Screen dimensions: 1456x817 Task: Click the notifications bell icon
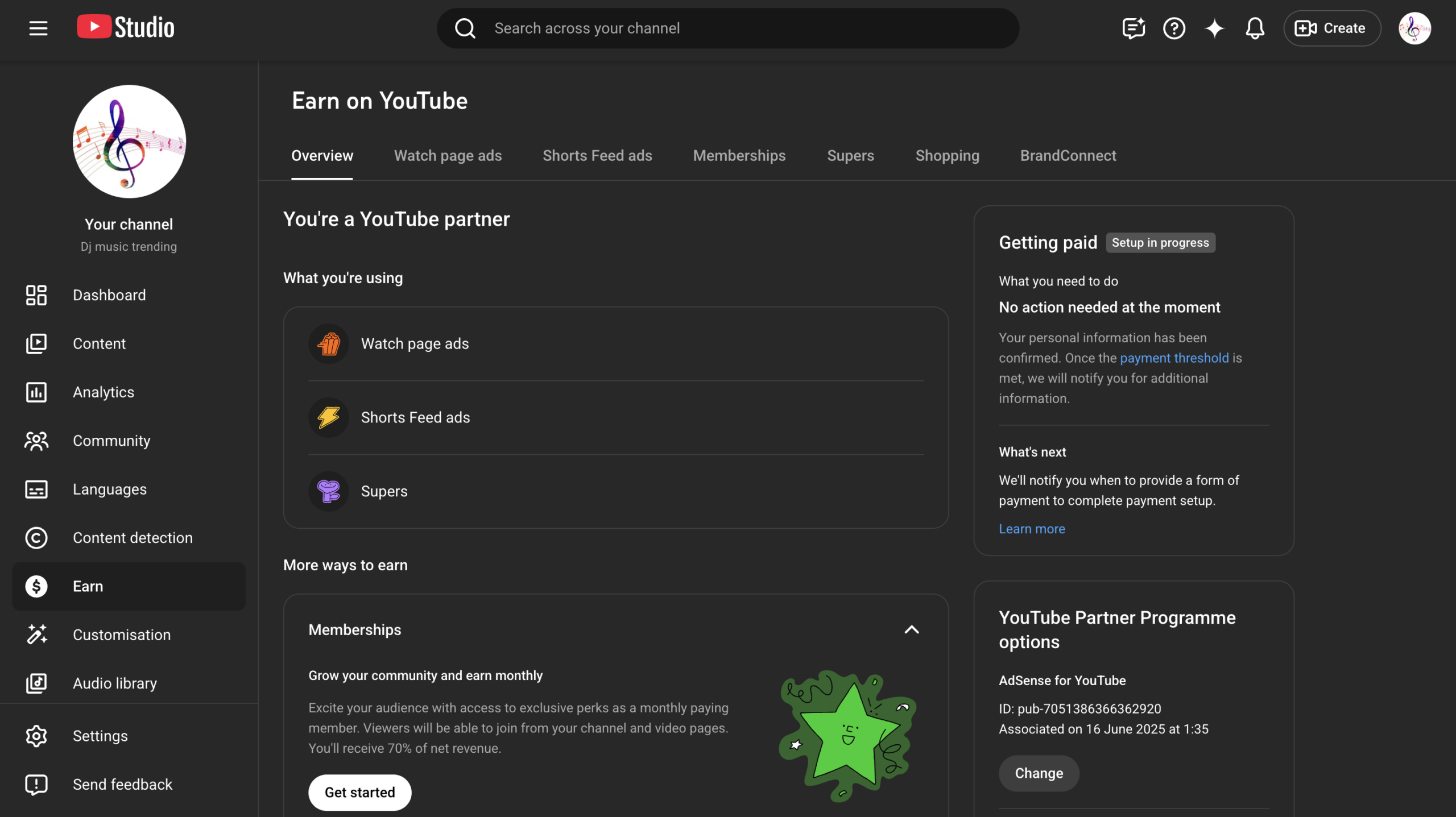[1255, 28]
